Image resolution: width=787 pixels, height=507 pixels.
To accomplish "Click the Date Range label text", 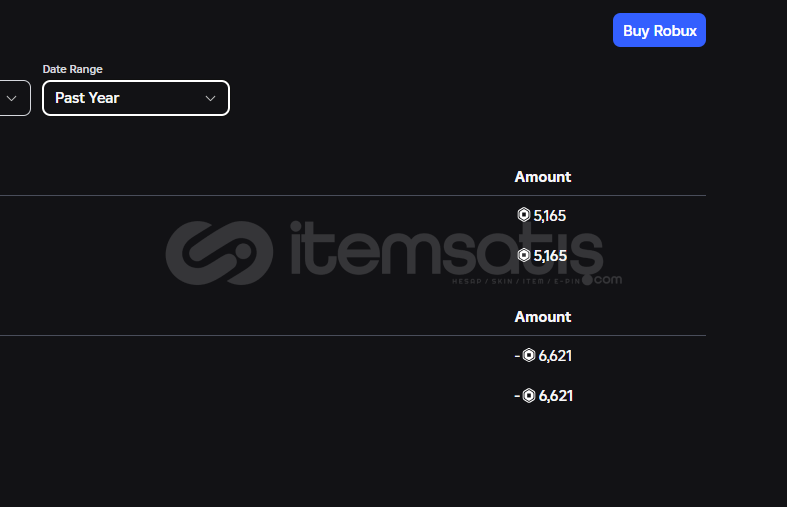I will [72, 69].
